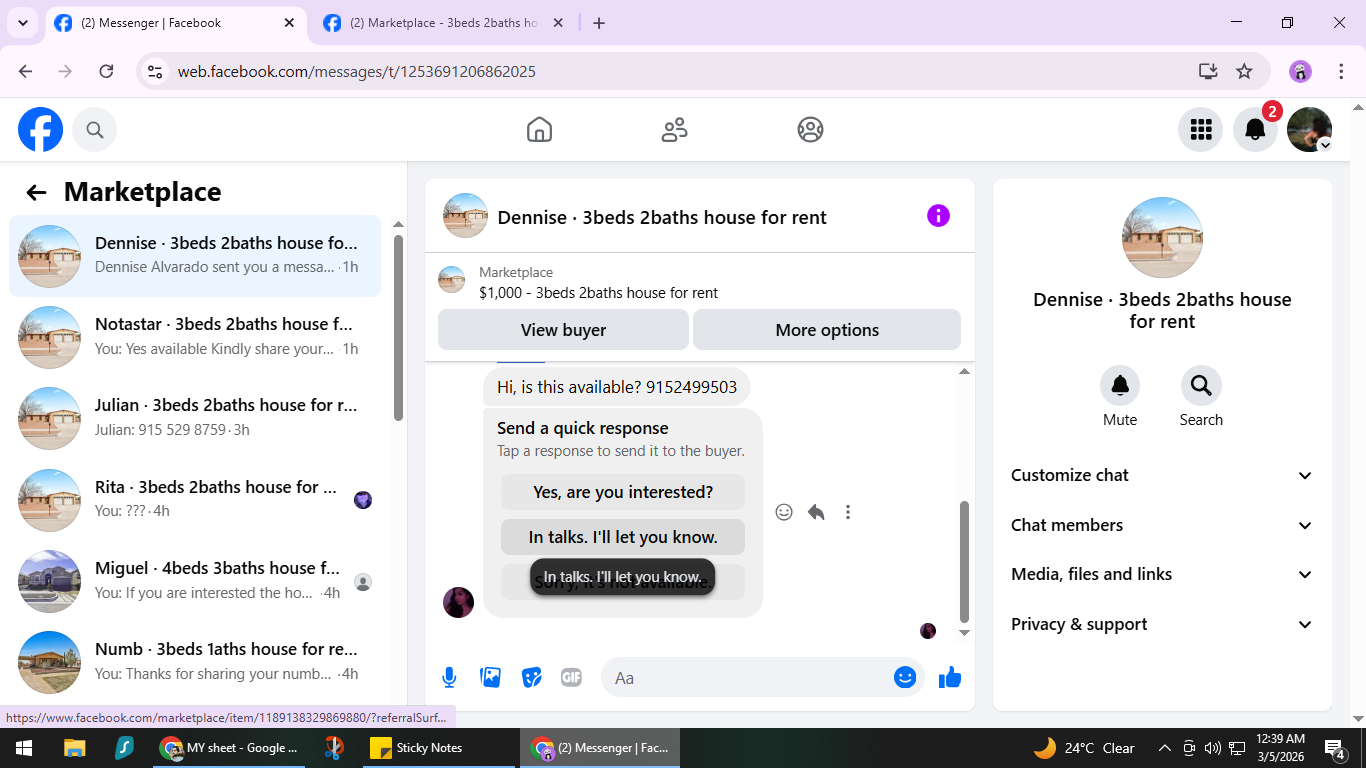Open the clock showing 12:39 AM
1366x768 pixels.
(x=1280, y=748)
